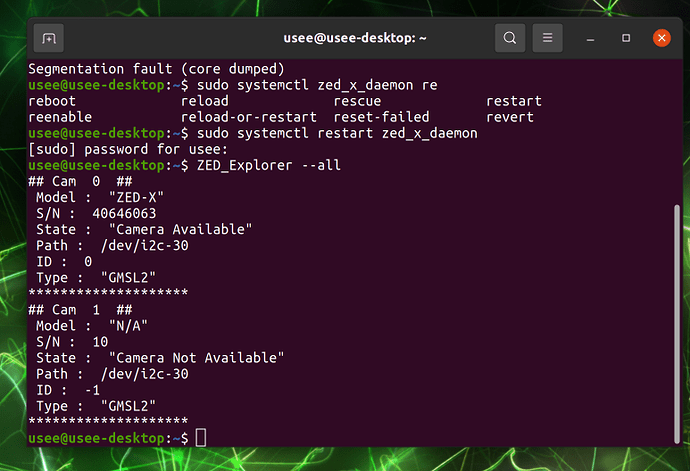Screen dimensions: 690x471
Task: Click the "Camera Available" state text
Action: point(180,229)
